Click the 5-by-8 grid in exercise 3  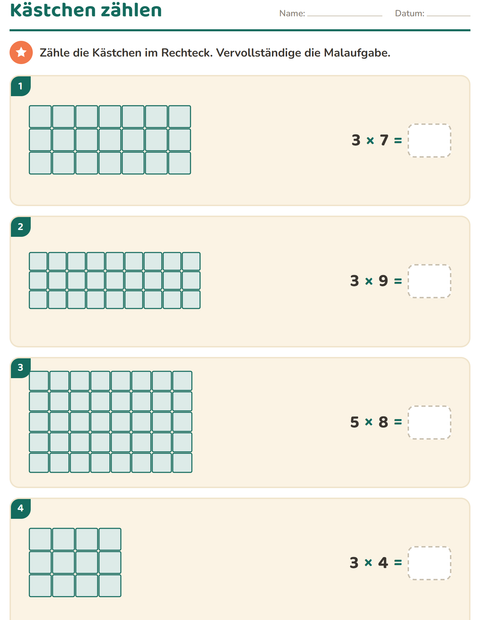coord(111,422)
